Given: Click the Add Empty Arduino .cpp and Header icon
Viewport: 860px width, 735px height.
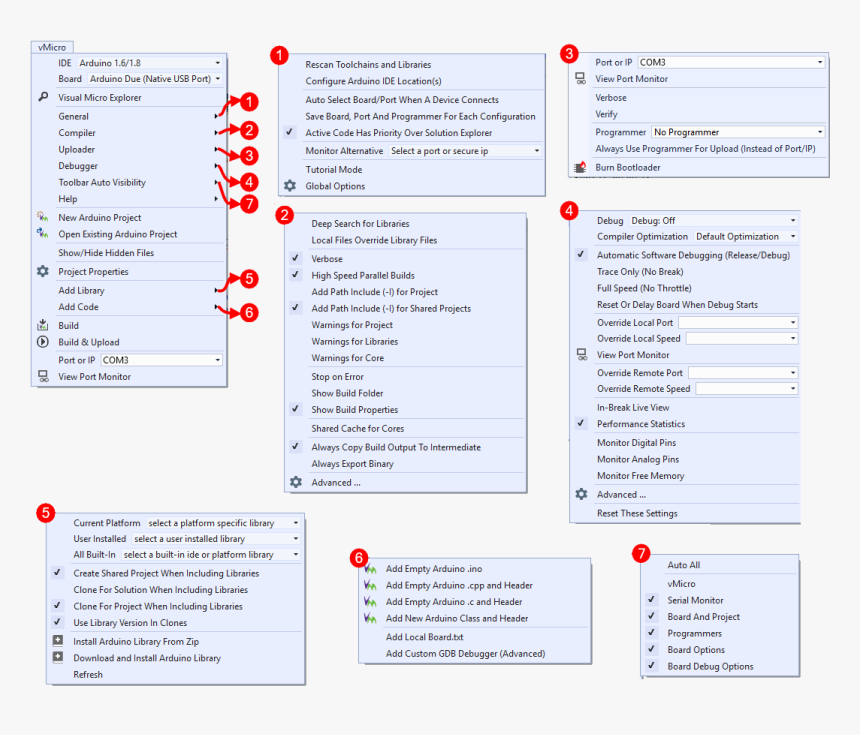Looking at the screenshot, I should (371, 585).
